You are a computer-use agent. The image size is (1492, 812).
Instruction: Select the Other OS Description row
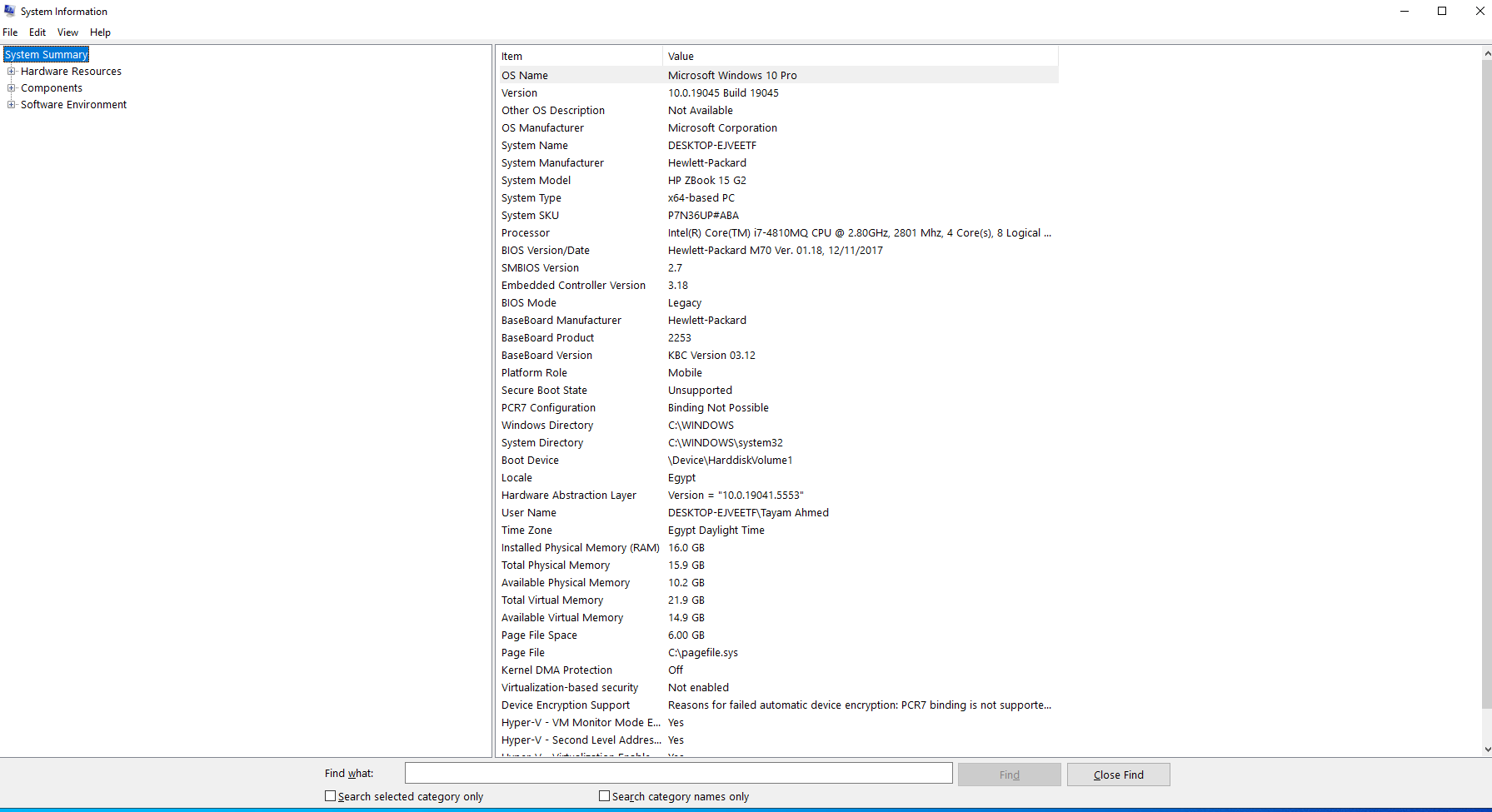coord(777,110)
